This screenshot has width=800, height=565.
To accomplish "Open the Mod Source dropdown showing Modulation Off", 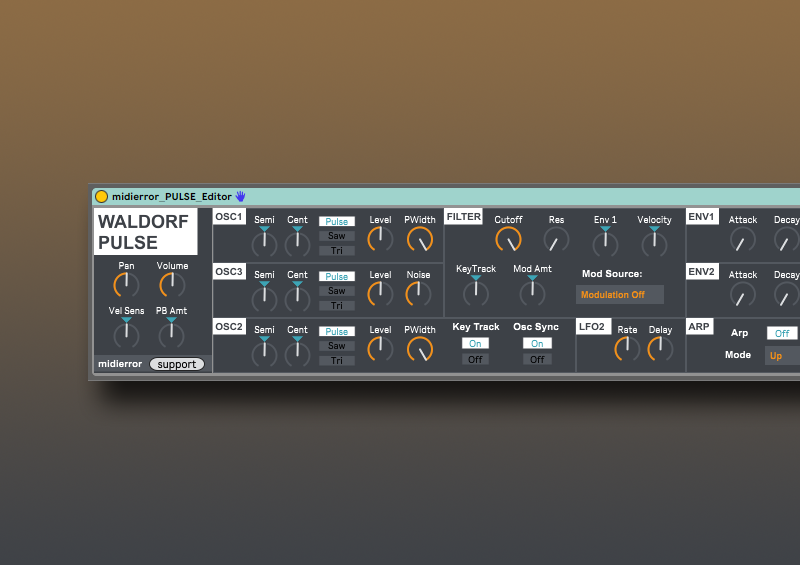I will tap(620, 294).
